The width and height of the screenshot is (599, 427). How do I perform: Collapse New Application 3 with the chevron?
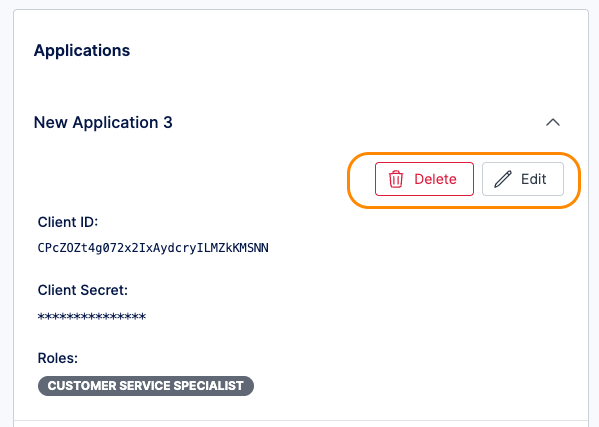click(553, 122)
